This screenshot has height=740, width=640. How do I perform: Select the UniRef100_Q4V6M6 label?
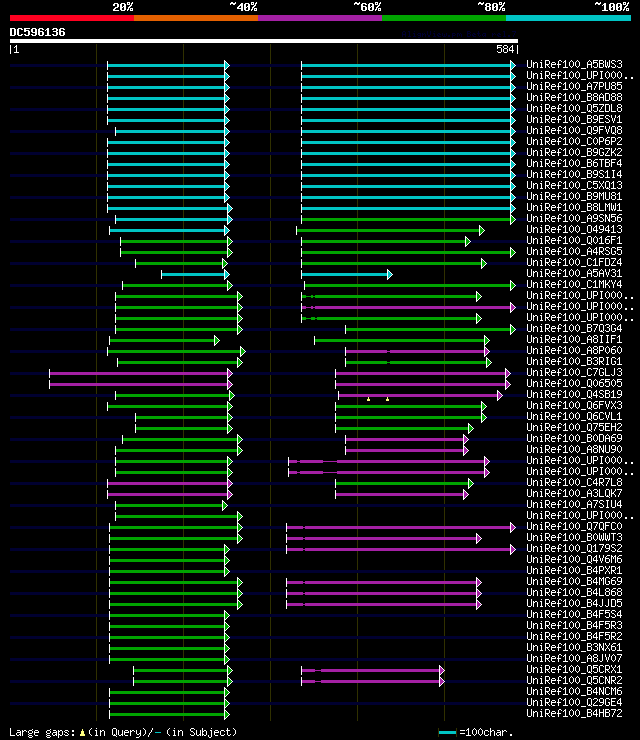click(x=574, y=560)
